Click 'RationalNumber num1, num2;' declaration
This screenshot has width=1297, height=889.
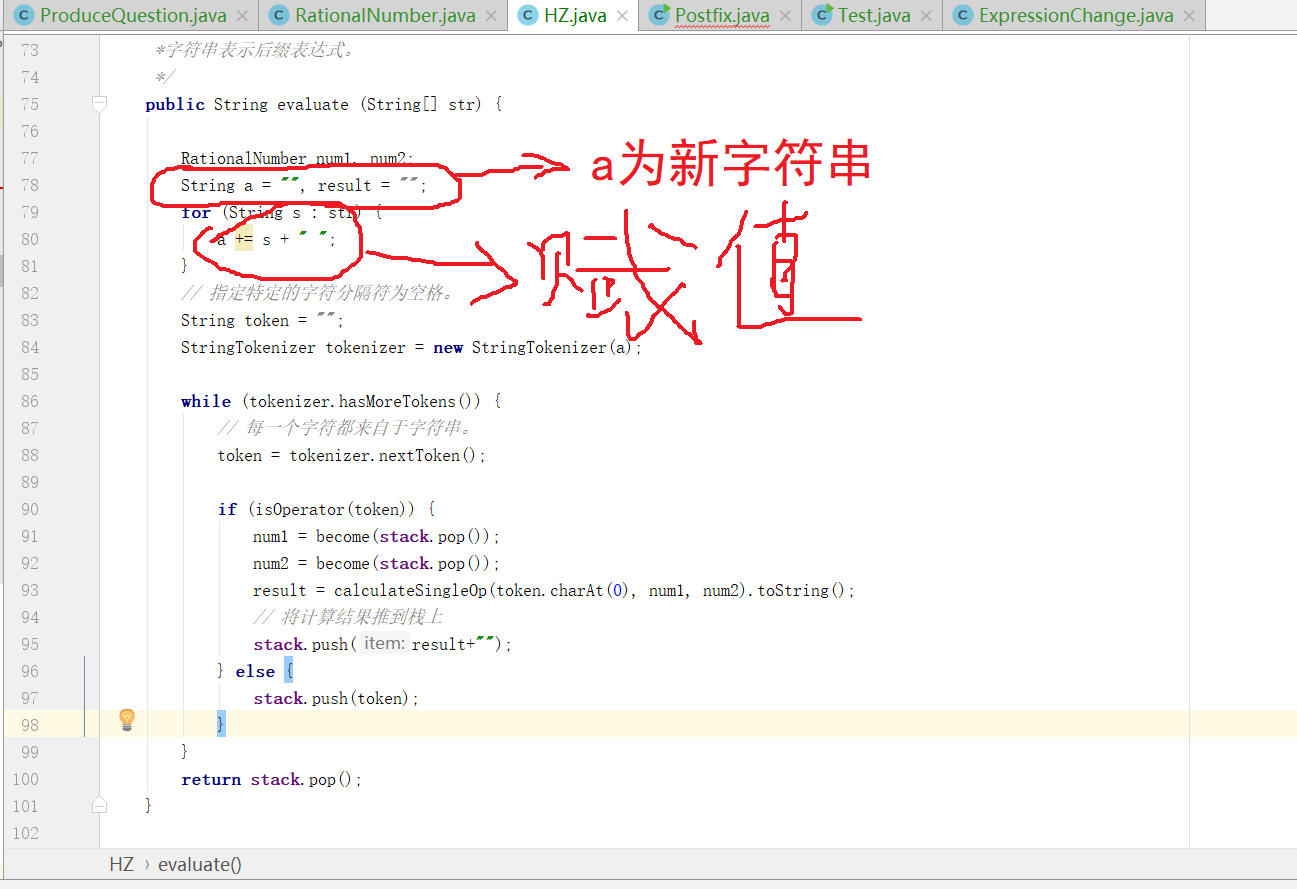(x=297, y=158)
